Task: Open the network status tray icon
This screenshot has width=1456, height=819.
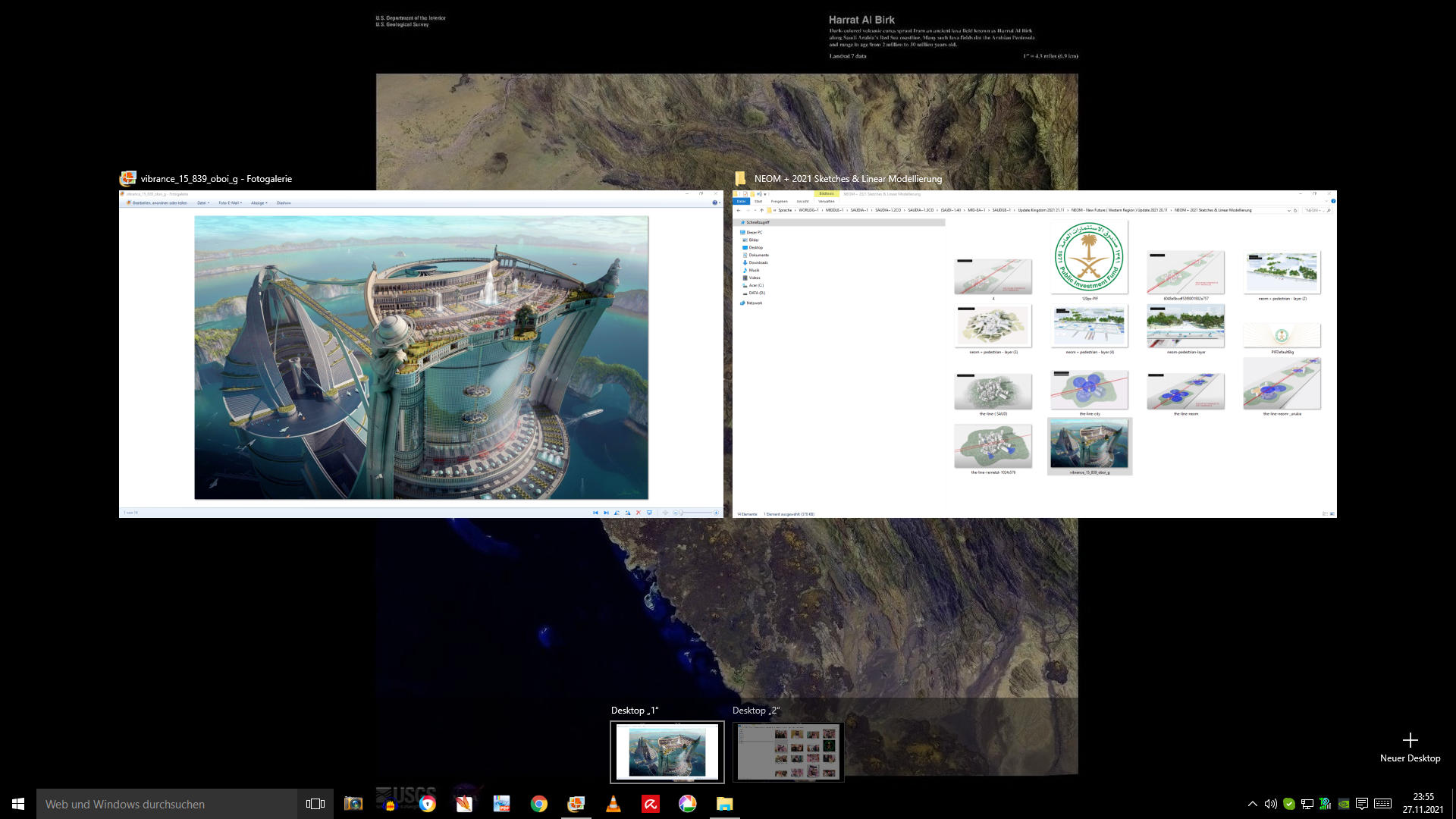Action: pyautogui.click(x=1307, y=804)
